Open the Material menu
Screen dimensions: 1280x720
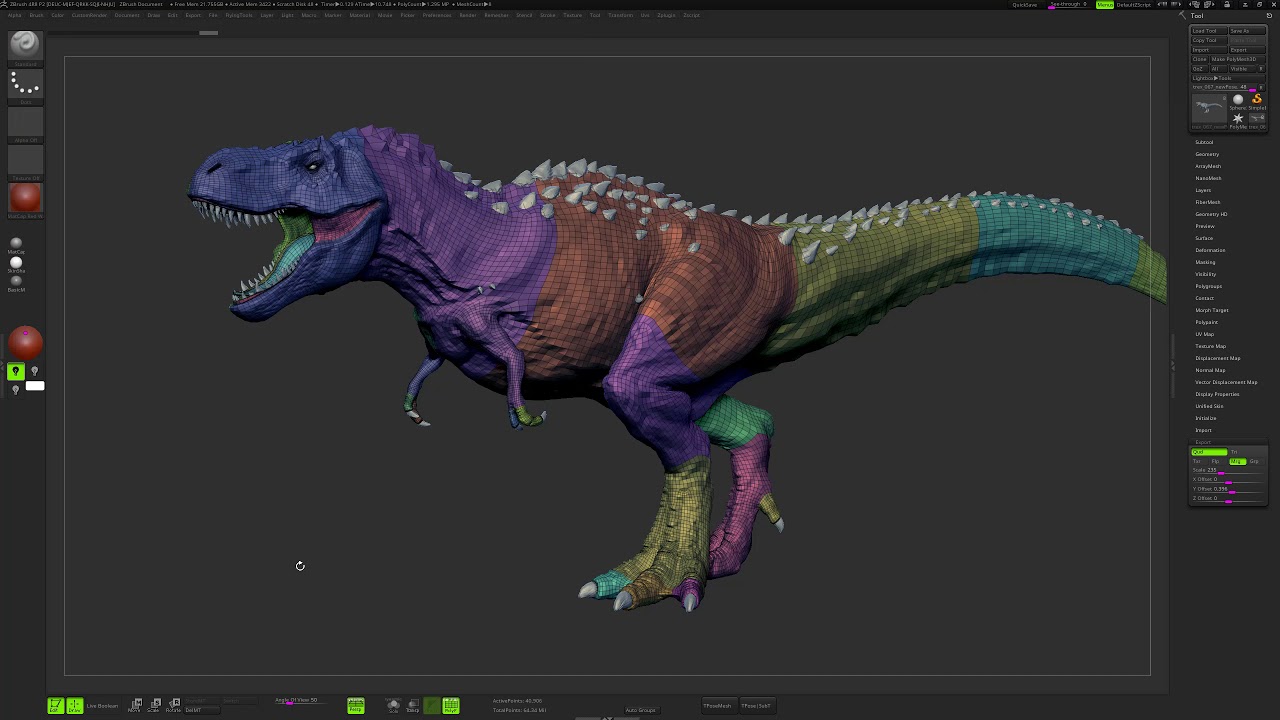pyautogui.click(x=360, y=15)
